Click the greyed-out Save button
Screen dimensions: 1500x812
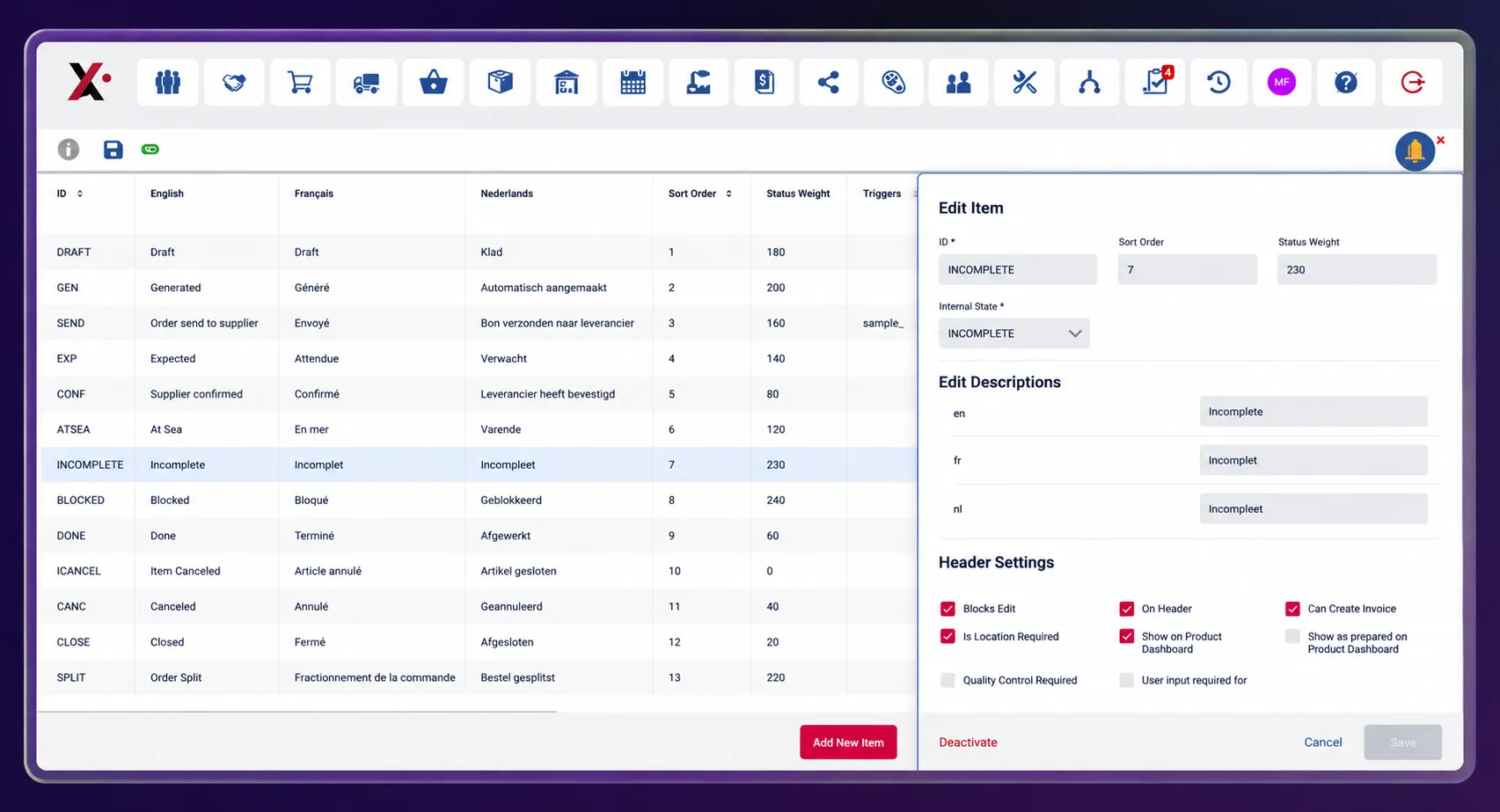1402,743
